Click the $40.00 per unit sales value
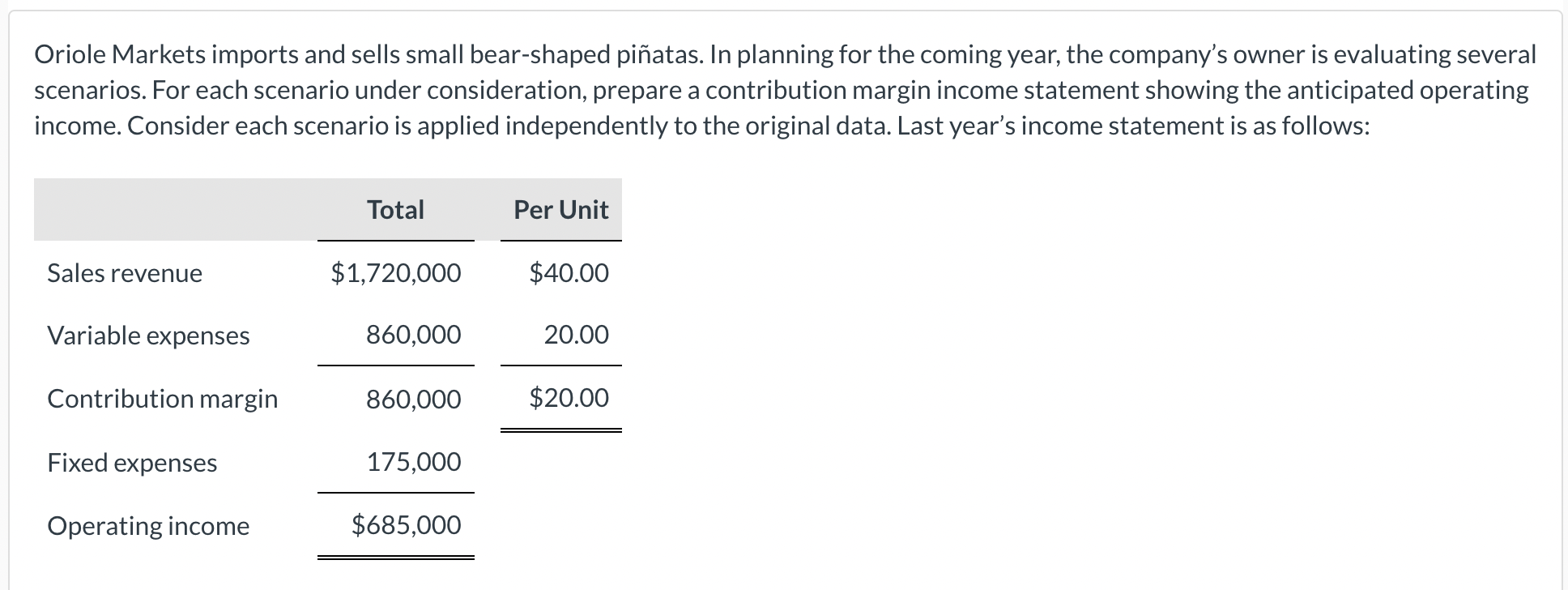 tap(569, 273)
